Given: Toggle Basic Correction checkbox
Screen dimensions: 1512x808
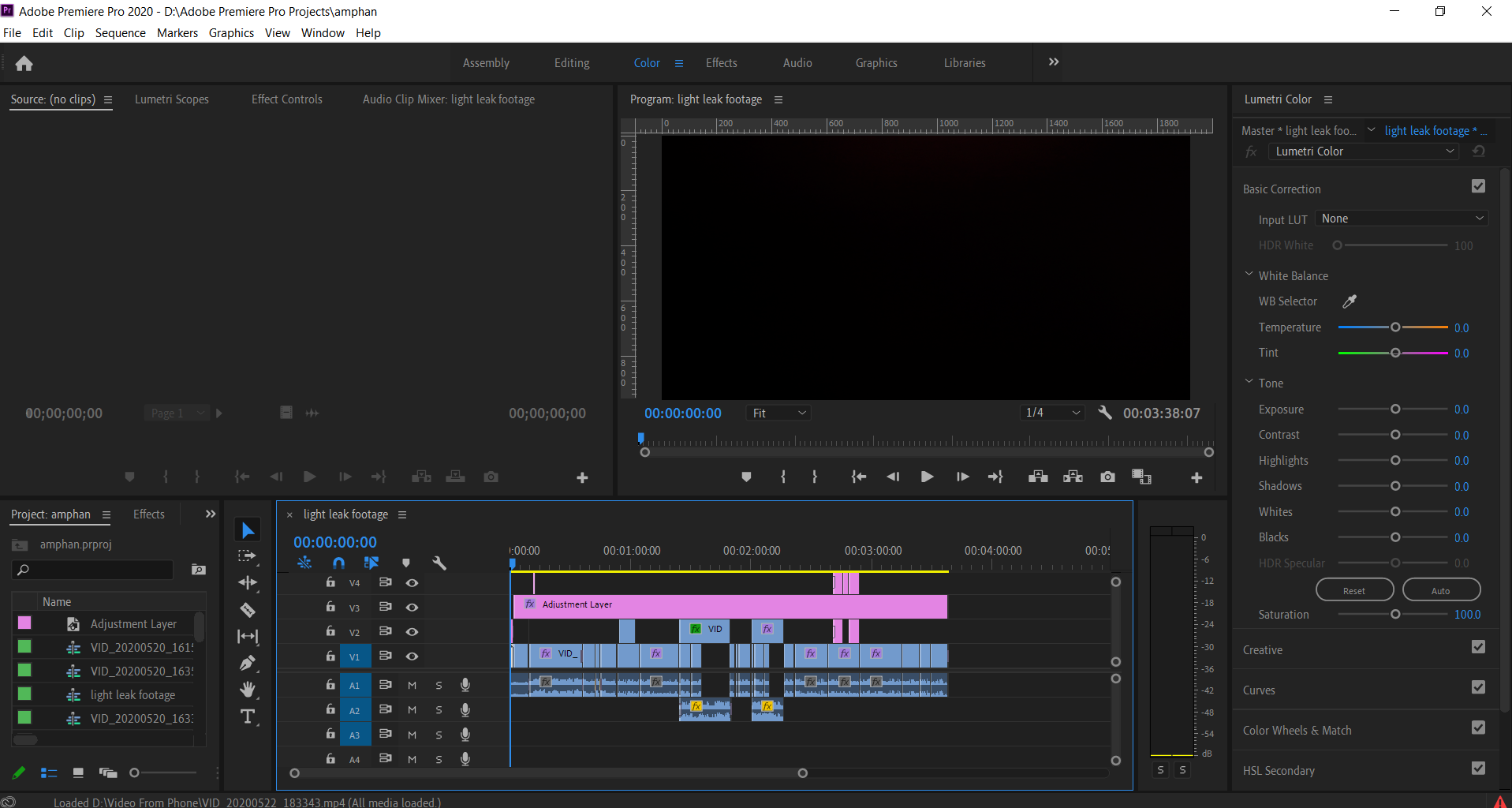Looking at the screenshot, I should tap(1478, 186).
